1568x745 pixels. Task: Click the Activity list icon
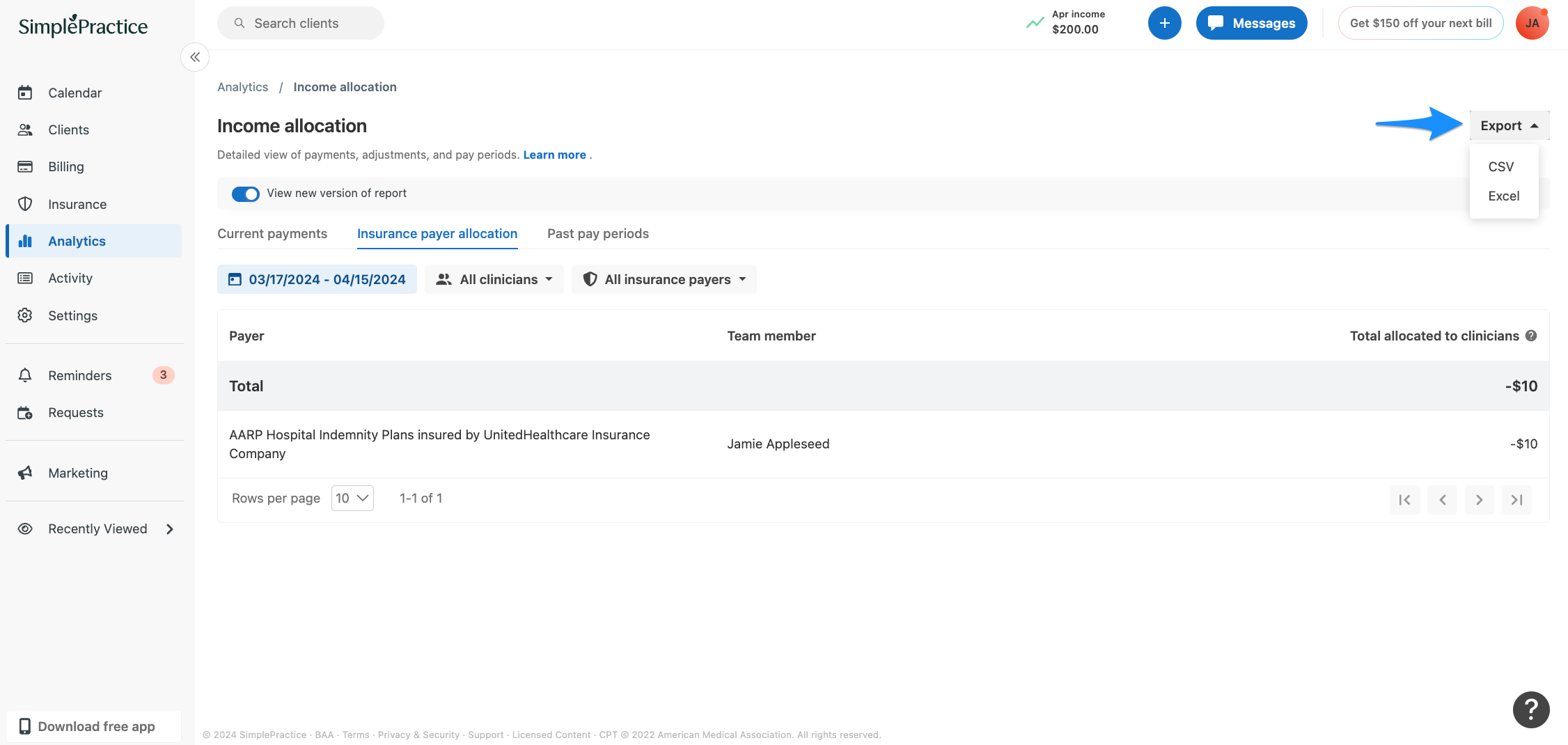(25, 278)
